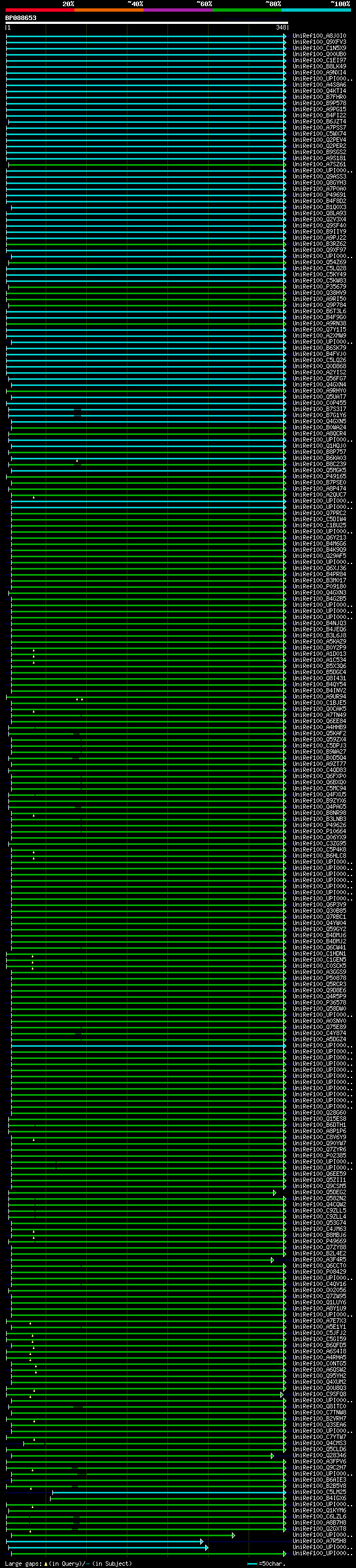Click the UniRef100_P49165 sequence name
Screen dimensions: 356x1568
(319, 477)
